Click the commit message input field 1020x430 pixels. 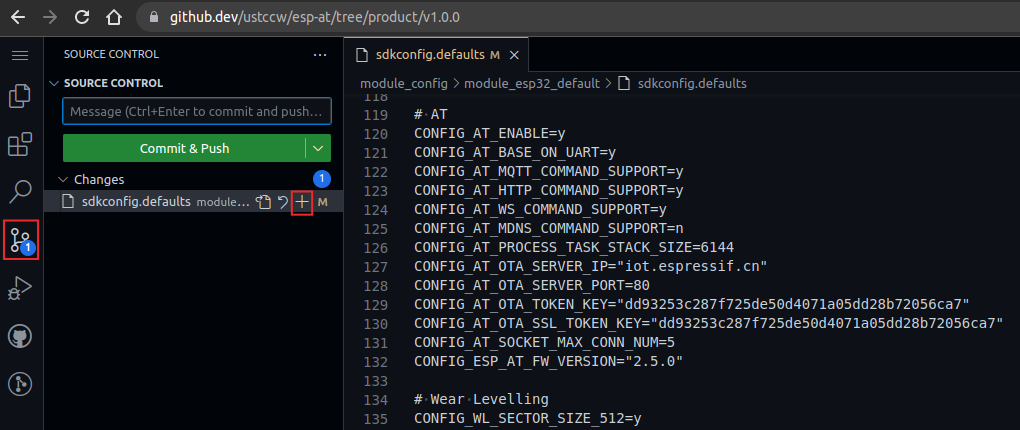196,111
